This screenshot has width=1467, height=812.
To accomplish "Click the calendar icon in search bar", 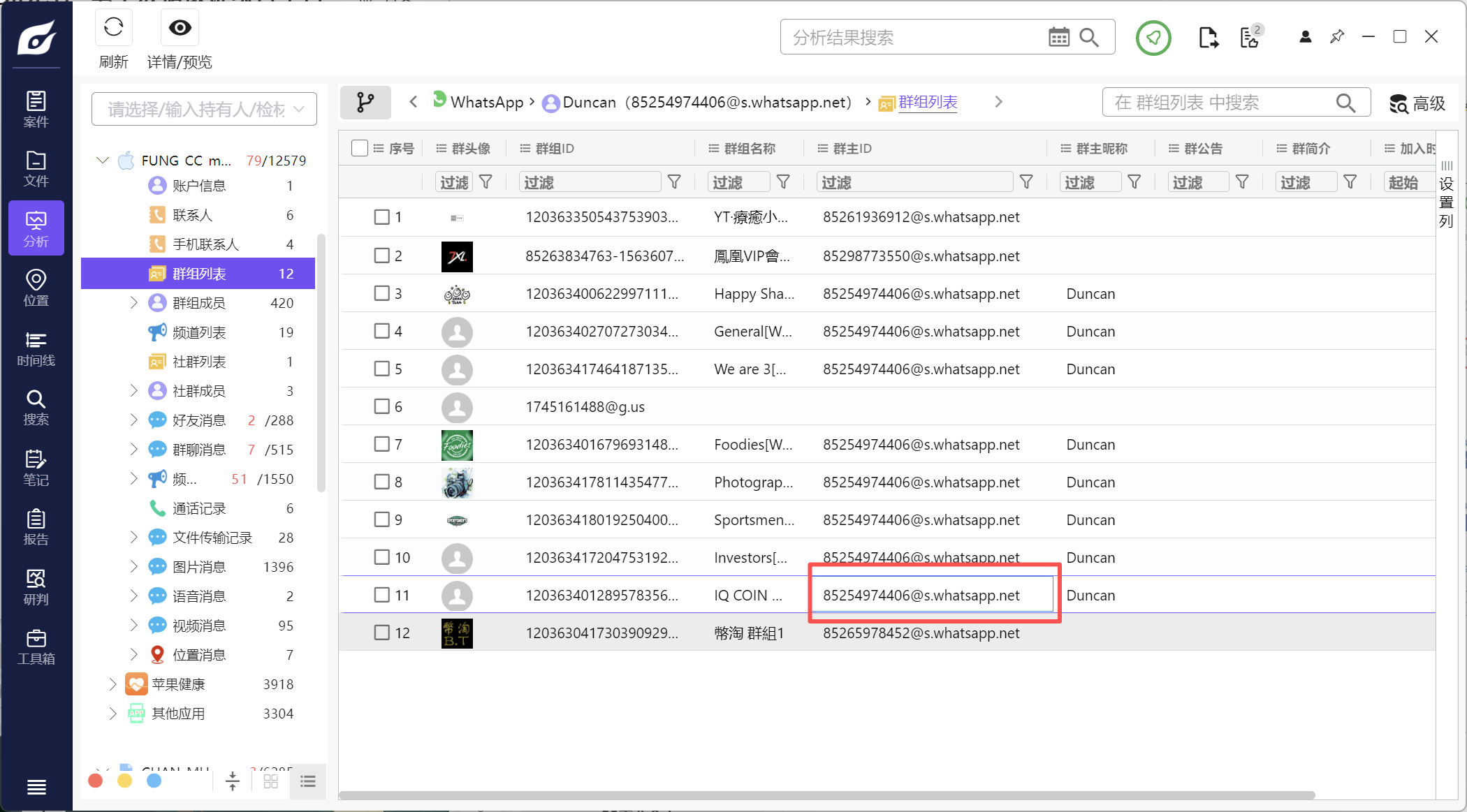I will pyautogui.click(x=1058, y=38).
